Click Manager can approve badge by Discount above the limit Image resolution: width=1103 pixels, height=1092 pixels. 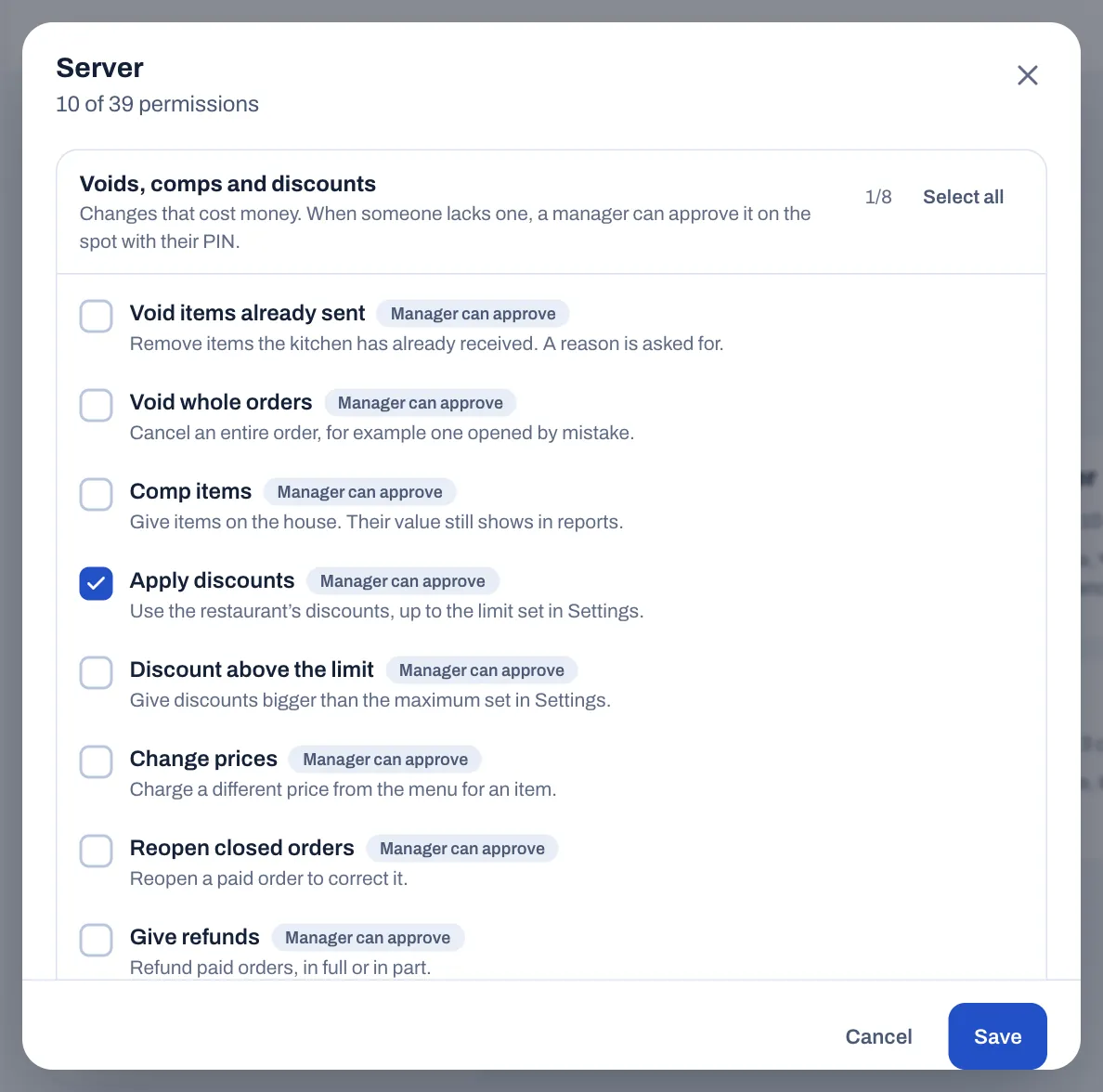(482, 670)
